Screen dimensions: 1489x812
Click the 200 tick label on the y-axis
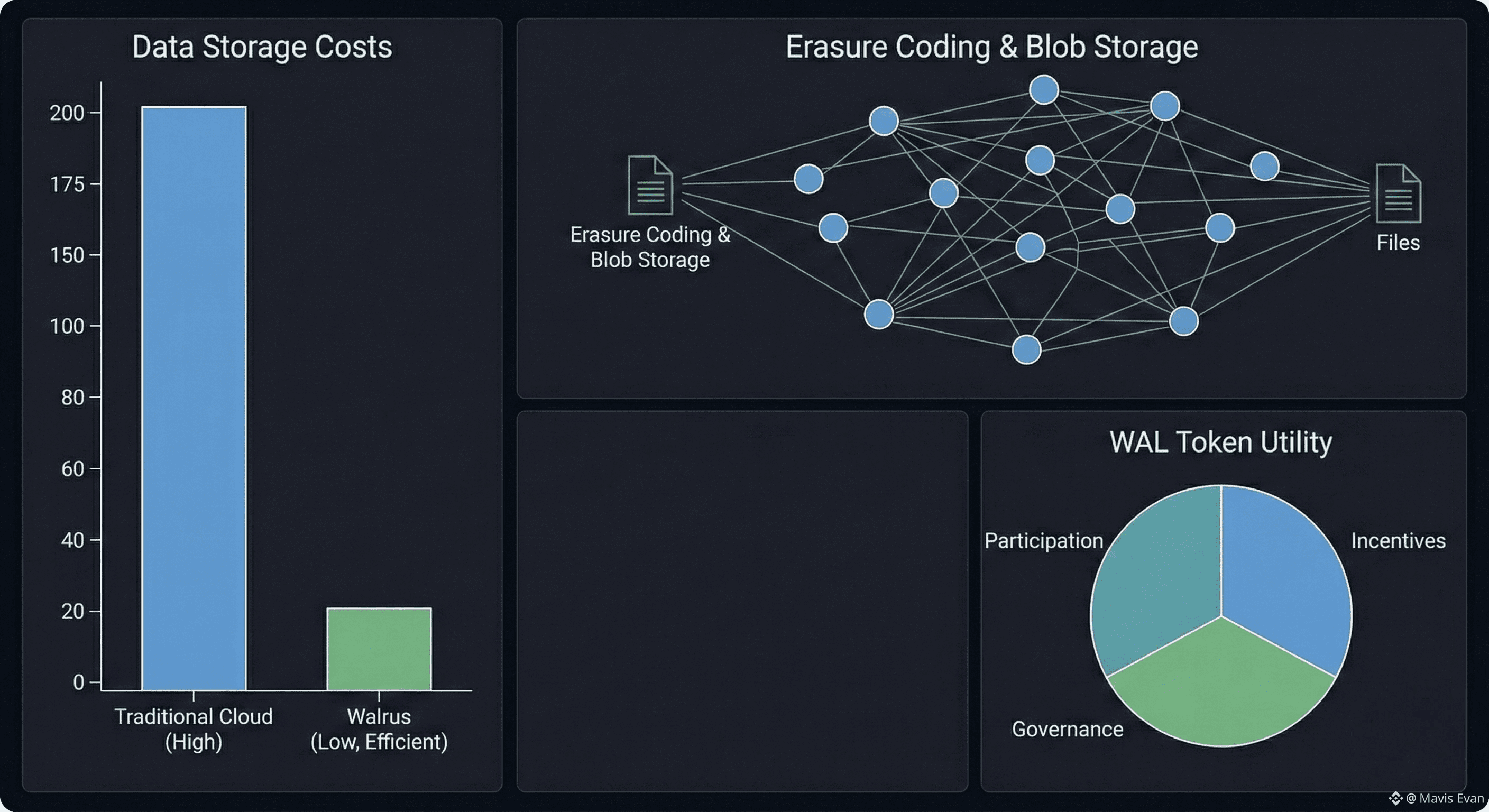(x=67, y=113)
